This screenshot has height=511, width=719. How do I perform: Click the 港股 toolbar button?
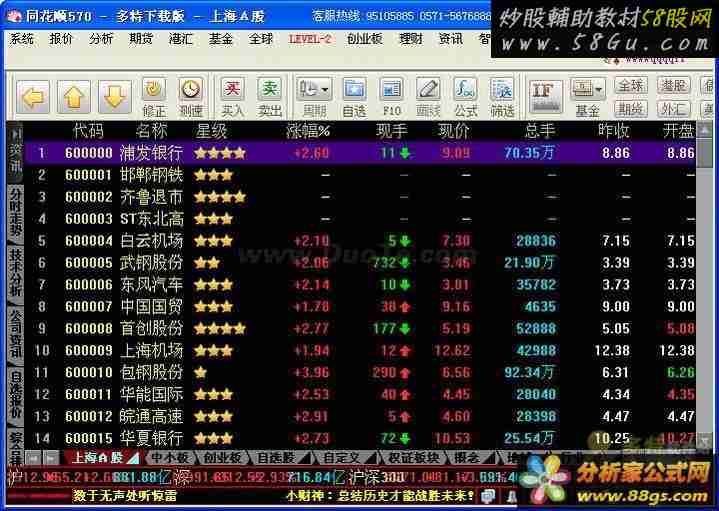tap(674, 85)
